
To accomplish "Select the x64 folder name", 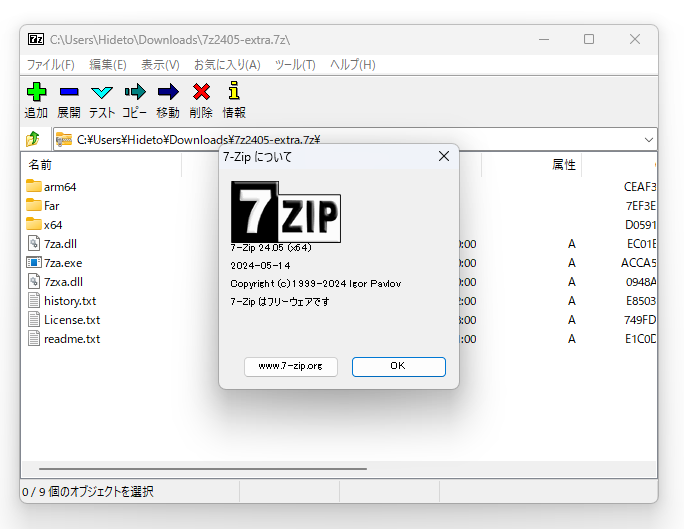I will click(53, 225).
